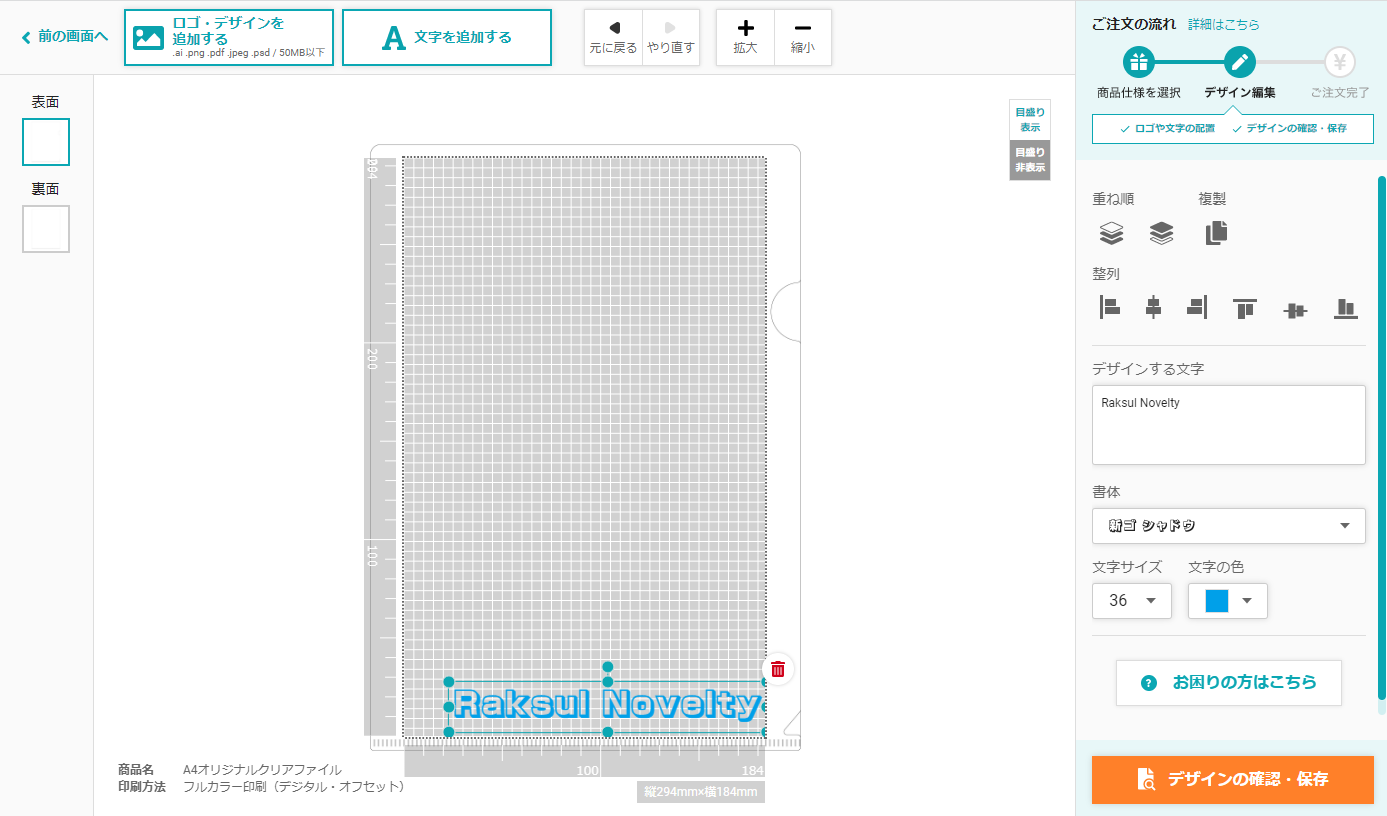The height and width of the screenshot is (816, 1387).
Task: Click the right panel vertical scrollbar
Action: click(x=1382, y=438)
